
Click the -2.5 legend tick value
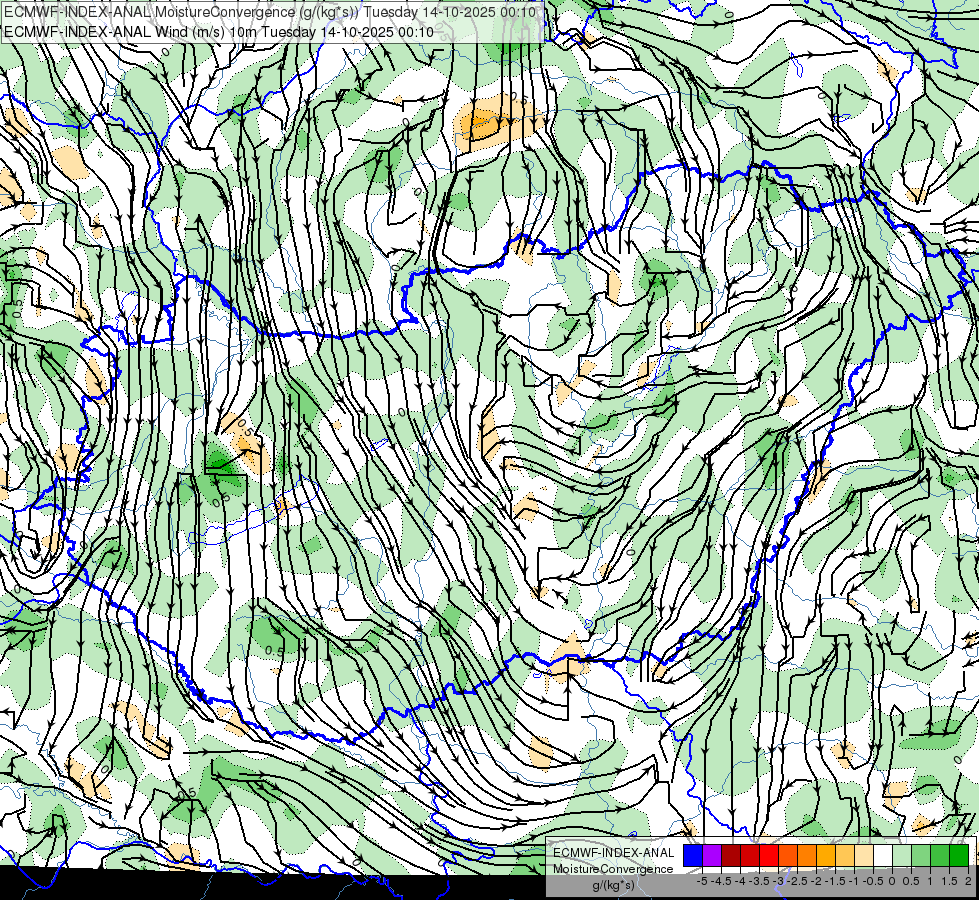797,881
